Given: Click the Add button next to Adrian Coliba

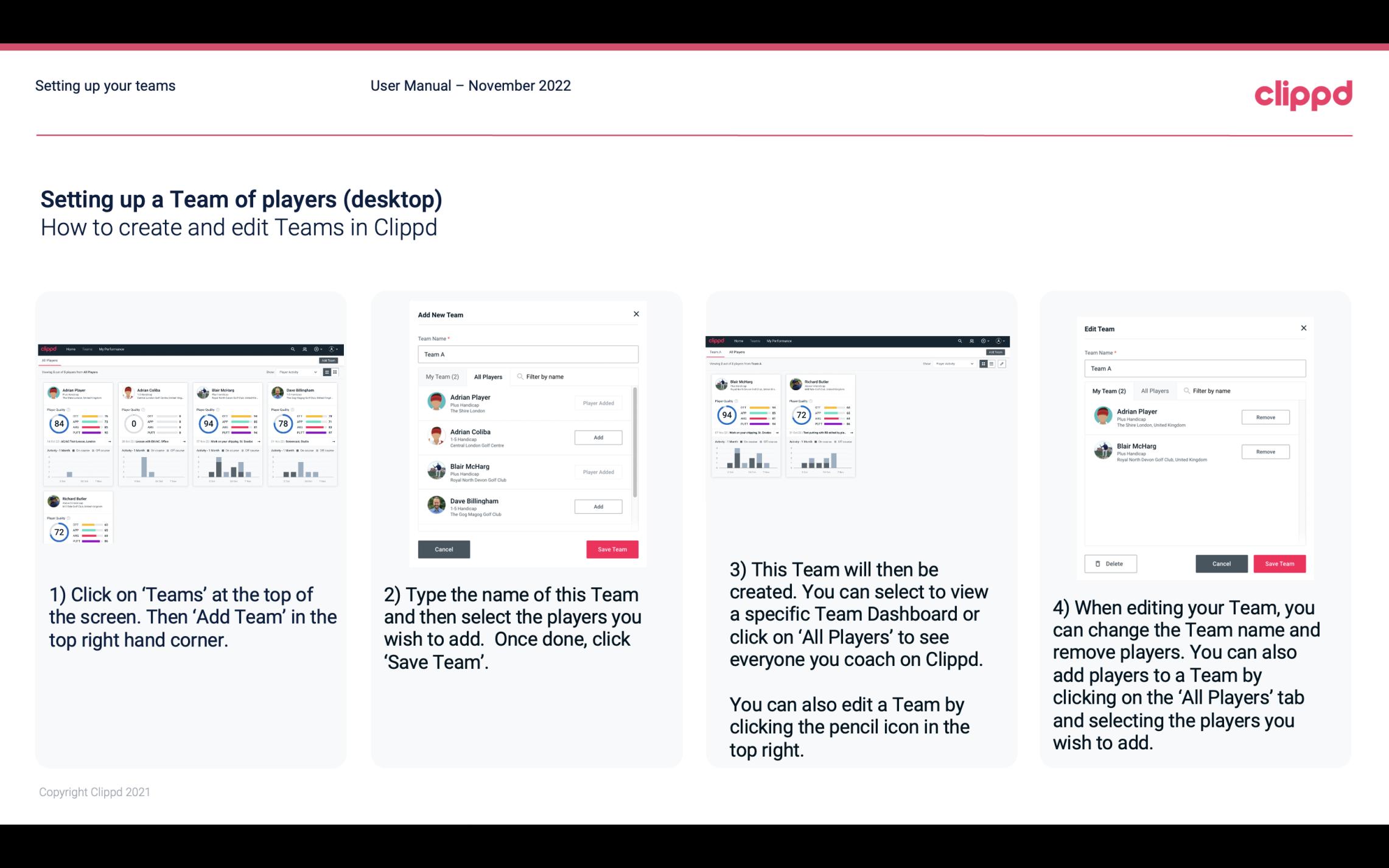Looking at the screenshot, I should point(598,436).
